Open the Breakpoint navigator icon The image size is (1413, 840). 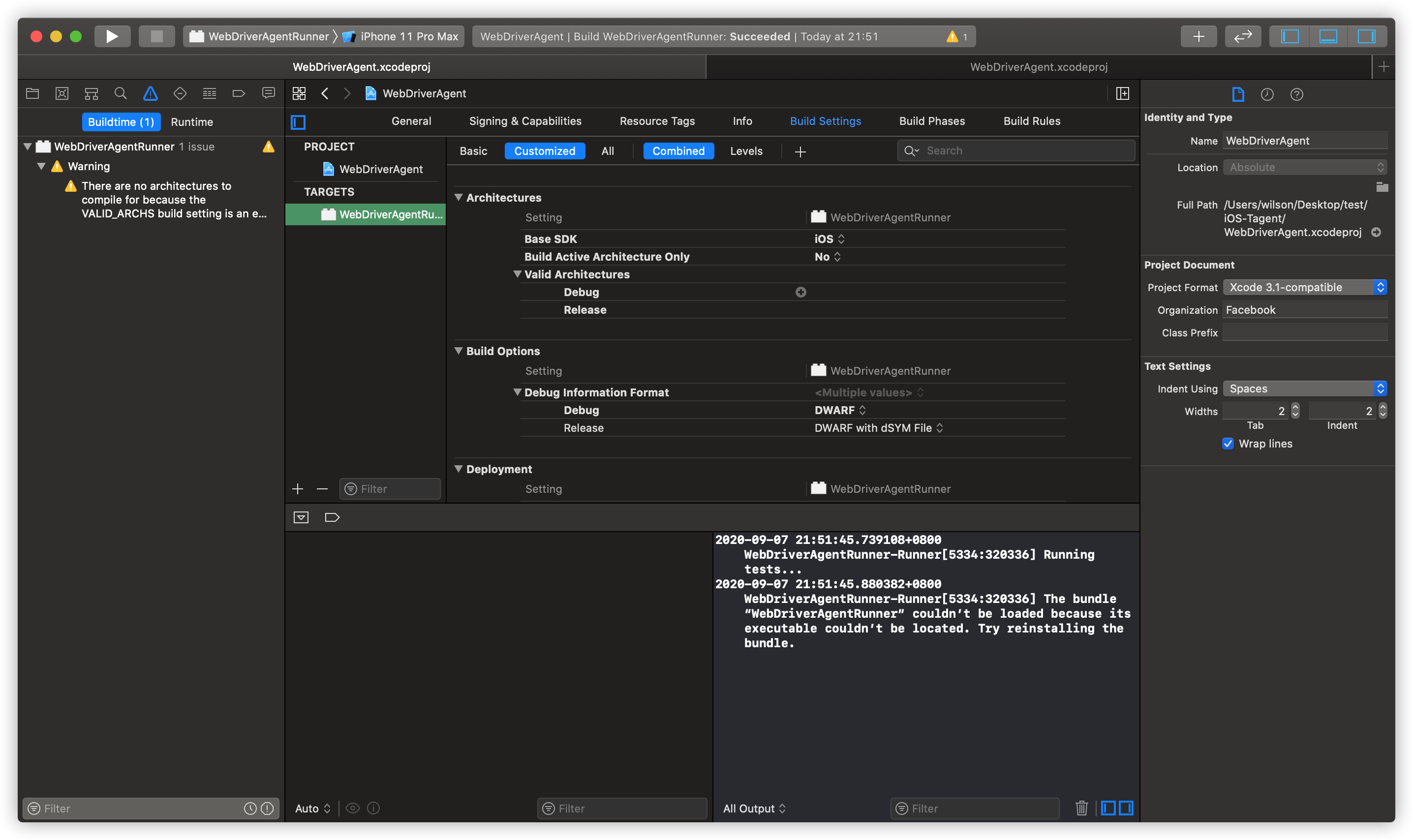pyautogui.click(x=238, y=93)
